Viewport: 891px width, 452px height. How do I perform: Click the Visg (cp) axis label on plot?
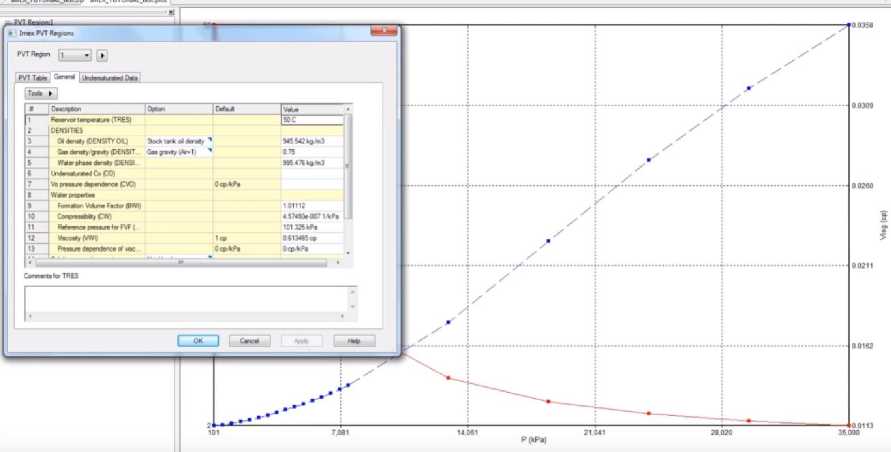point(883,226)
